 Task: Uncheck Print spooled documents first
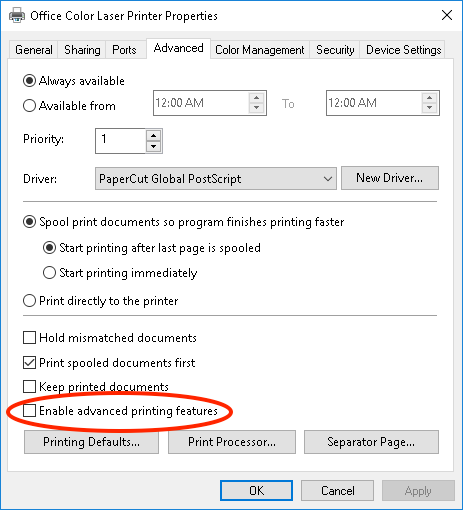(29, 363)
